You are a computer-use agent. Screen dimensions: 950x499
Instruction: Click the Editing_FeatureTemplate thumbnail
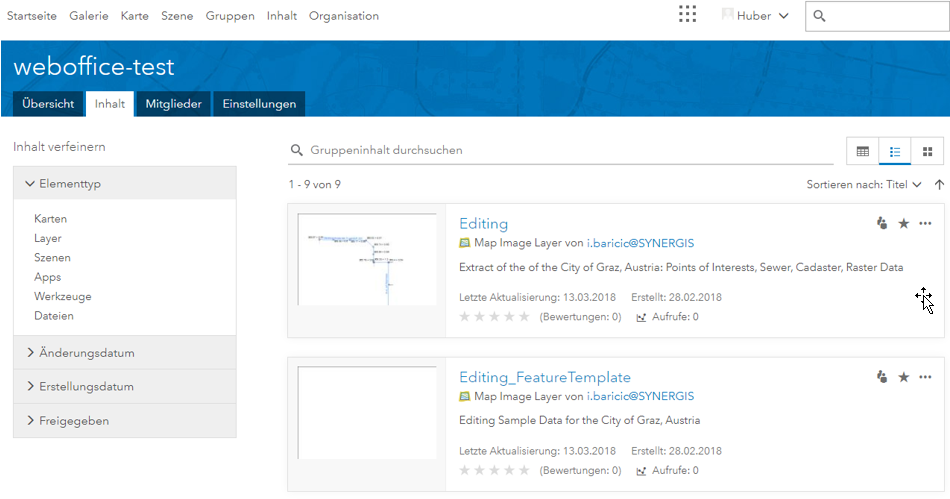pyautogui.click(x=367, y=412)
